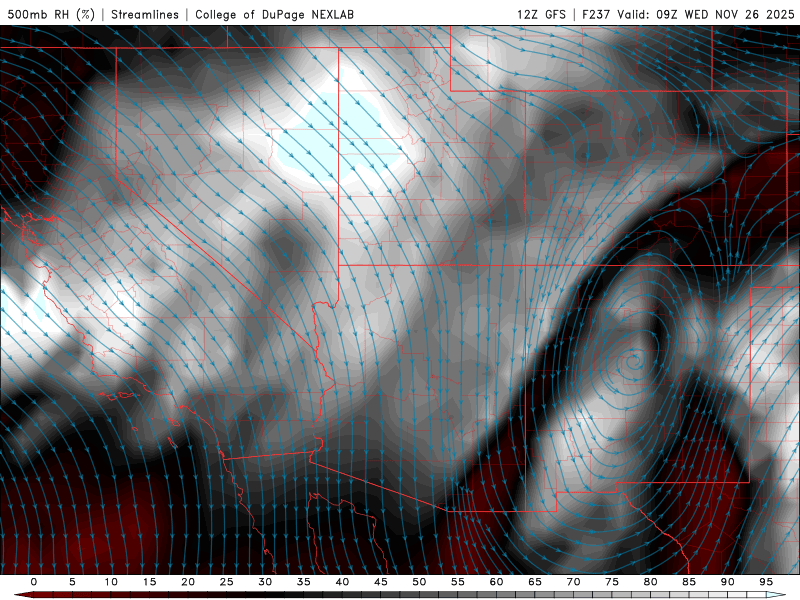Click the '65' colorbar tick label
The height and width of the screenshot is (600, 800).
pos(535,582)
